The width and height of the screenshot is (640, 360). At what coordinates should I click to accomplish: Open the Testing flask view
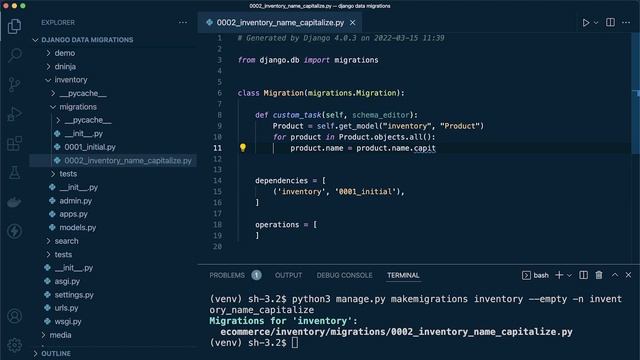[x=14, y=173]
